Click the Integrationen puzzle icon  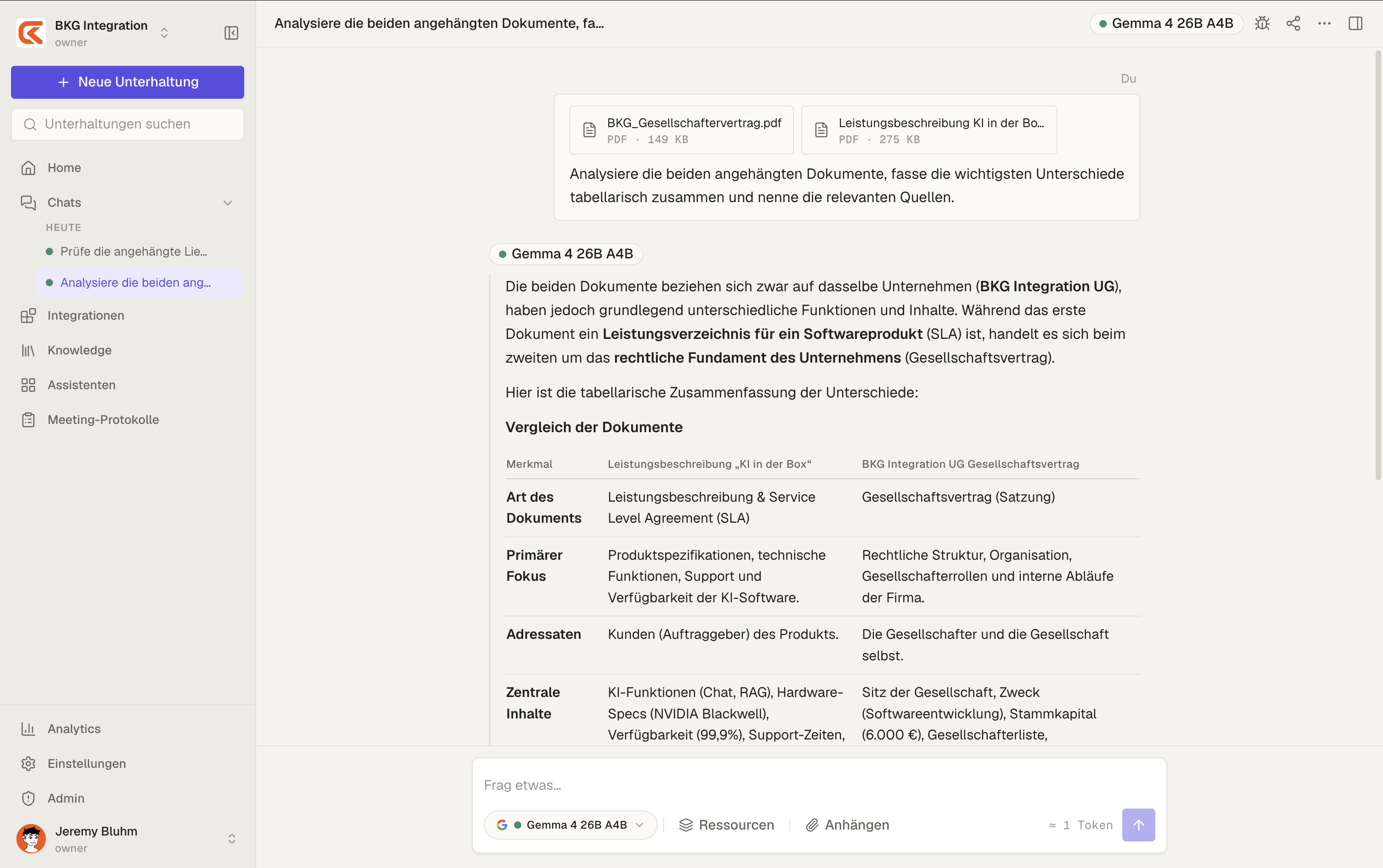(x=28, y=315)
